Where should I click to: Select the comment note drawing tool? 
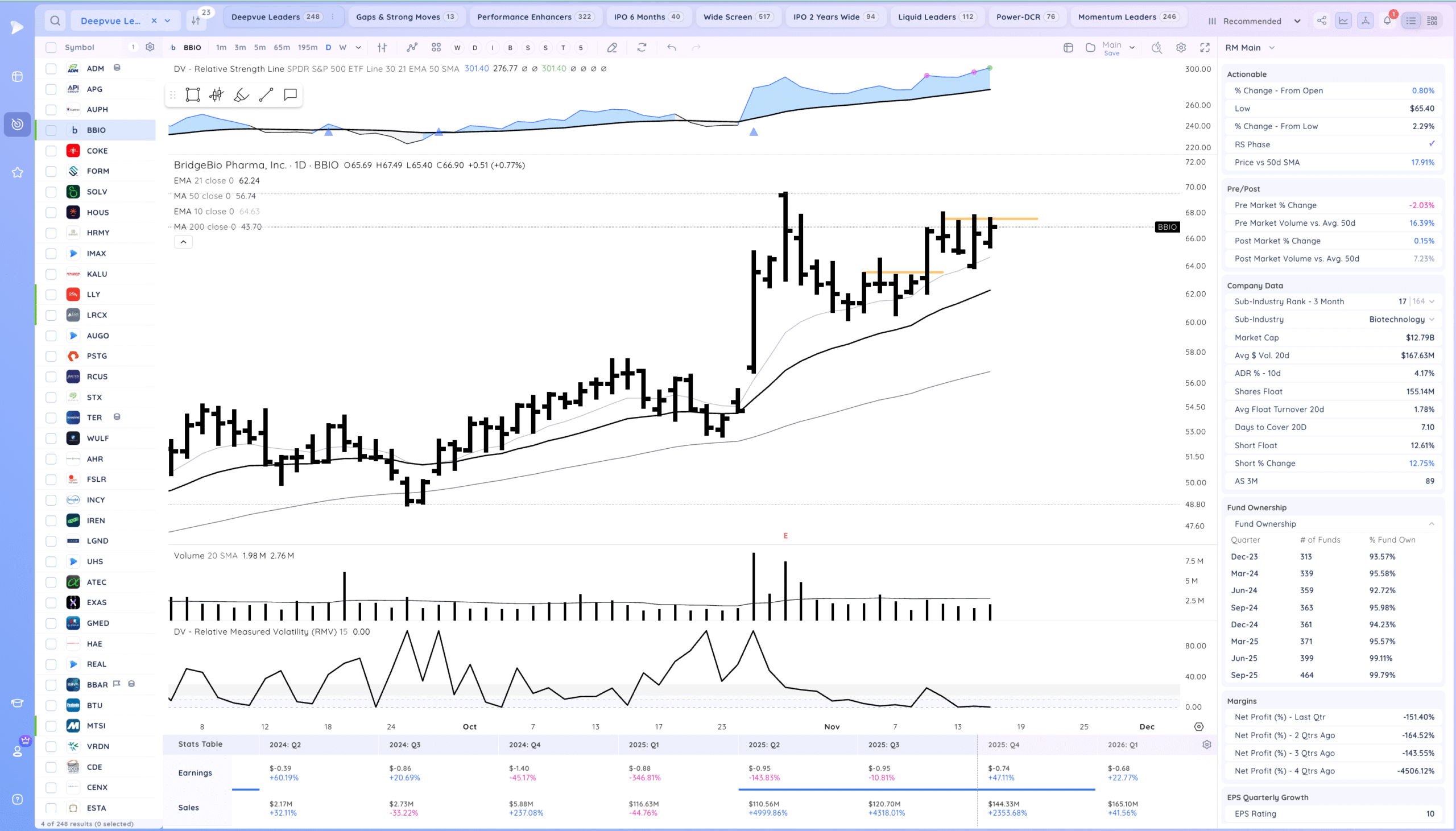coord(291,95)
